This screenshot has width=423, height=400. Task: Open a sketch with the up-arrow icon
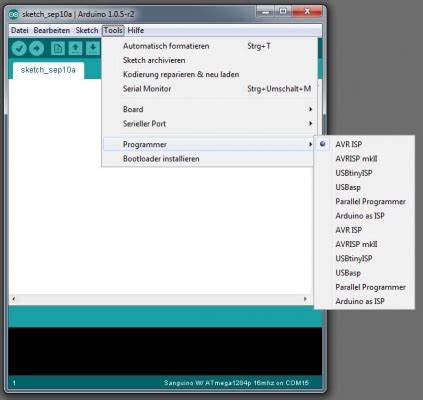point(75,49)
